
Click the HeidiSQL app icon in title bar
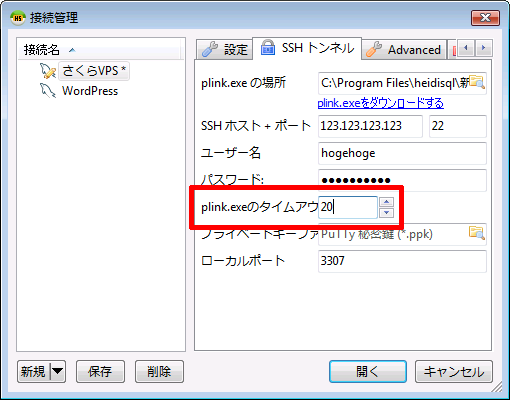click(x=18, y=18)
